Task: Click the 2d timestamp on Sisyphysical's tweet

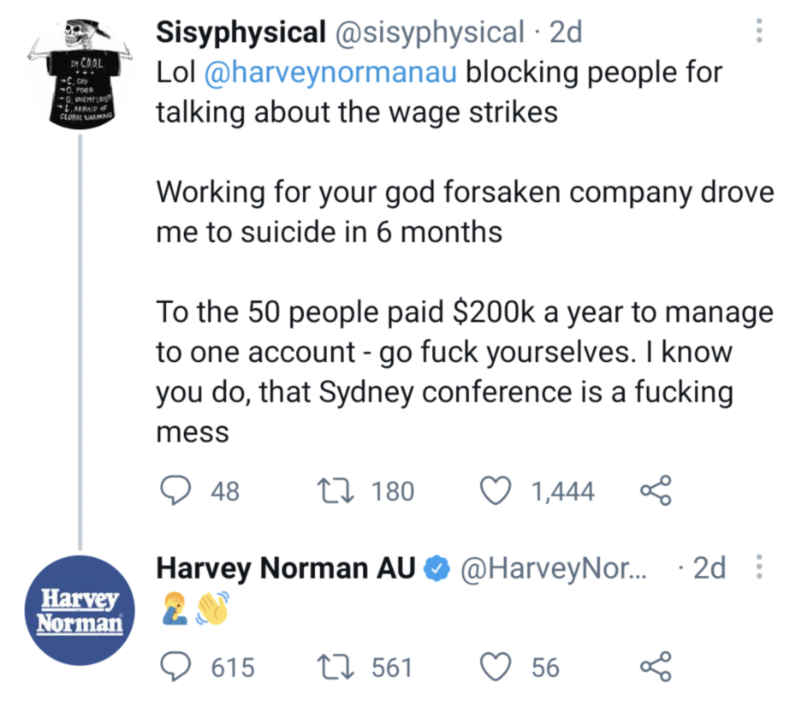Action: [x=565, y=33]
